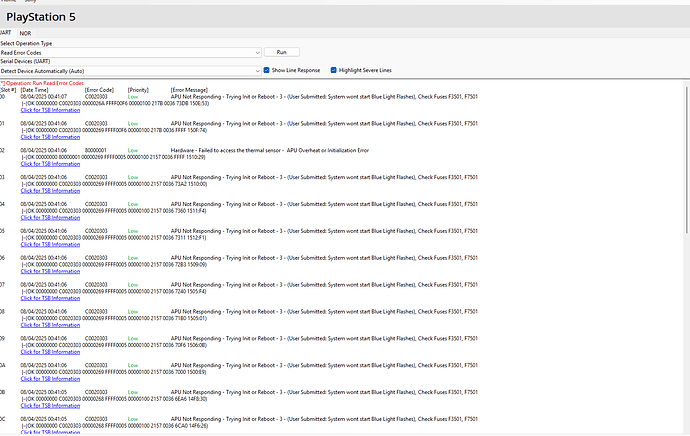Open TSB Information link for slot 06
This screenshot has width=690, height=436.
[x=50, y=271]
